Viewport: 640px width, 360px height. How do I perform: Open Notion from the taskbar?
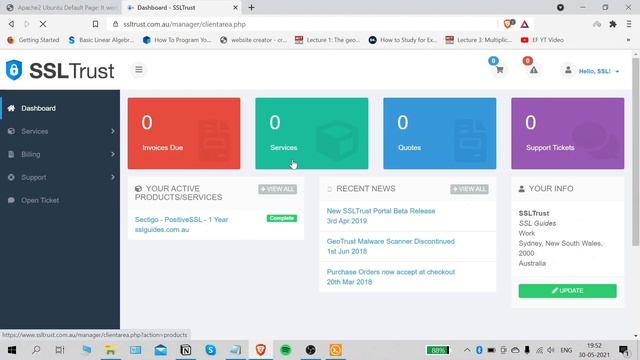click(186, 350)
